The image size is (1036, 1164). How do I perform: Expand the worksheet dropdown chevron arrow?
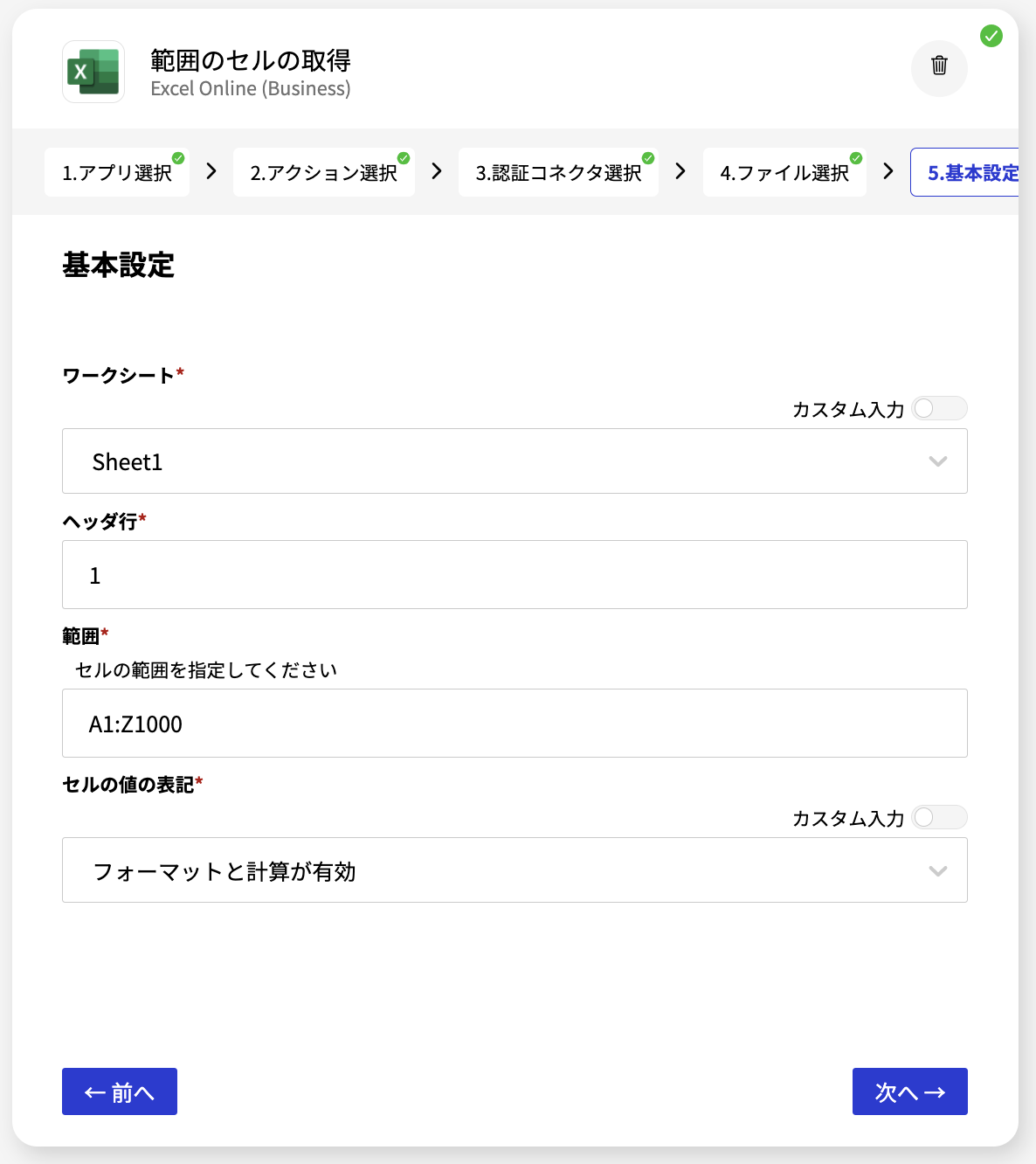[938, 461]
